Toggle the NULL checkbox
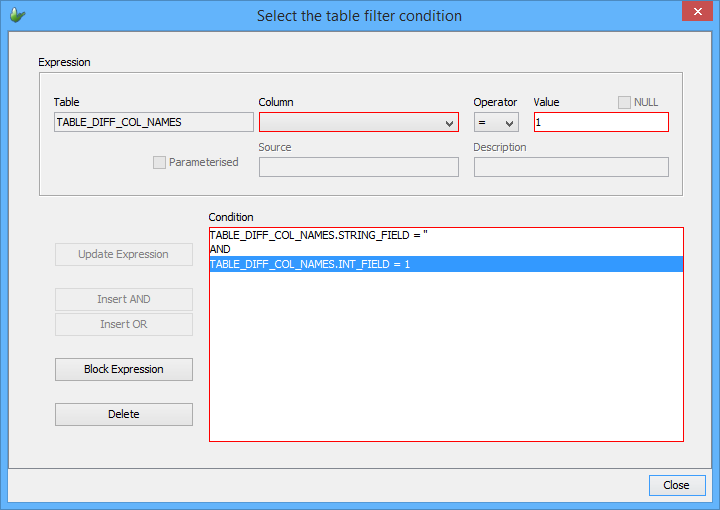The width and height of the screenshot is (720, 510). point(625,102)
